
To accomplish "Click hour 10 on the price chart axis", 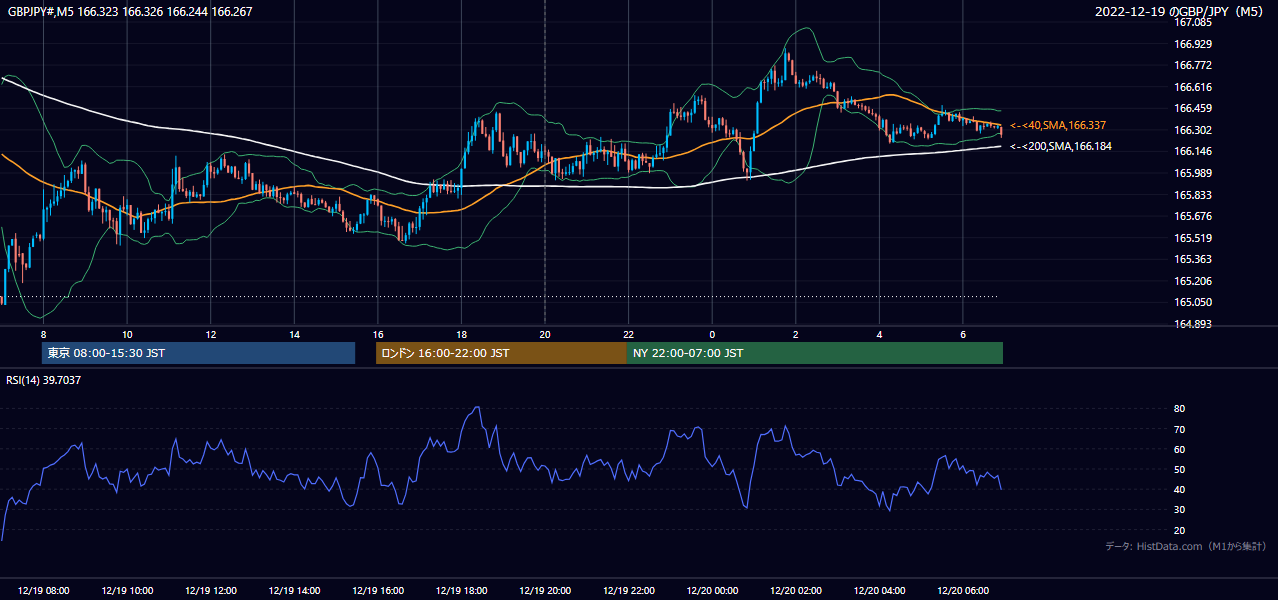I will coord(127,334).
